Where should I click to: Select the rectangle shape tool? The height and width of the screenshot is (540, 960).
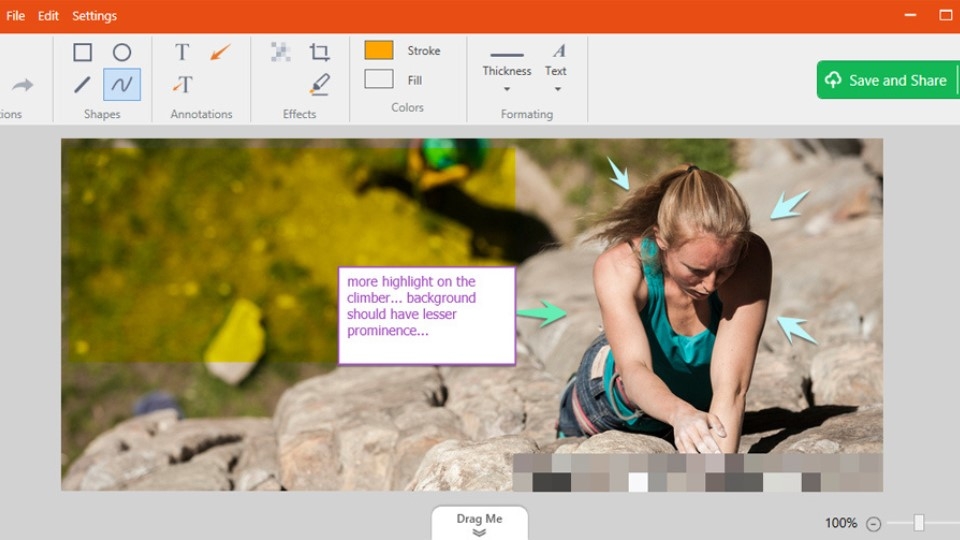(x=83, y=52)
